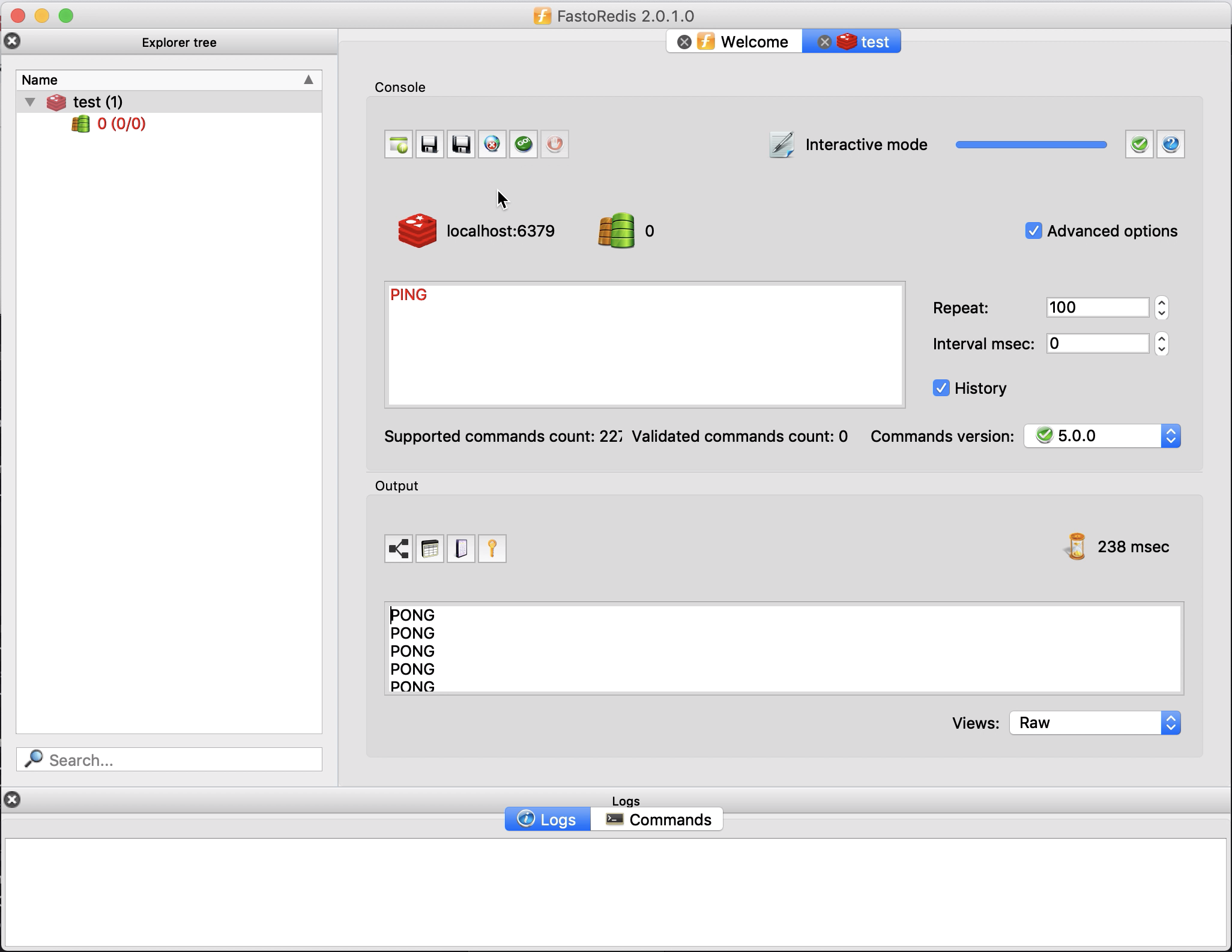Image resolution: width=1232 pixels, height=952 pixels.
Task: Switch output to text document view icon
Action: coord(461,549)
